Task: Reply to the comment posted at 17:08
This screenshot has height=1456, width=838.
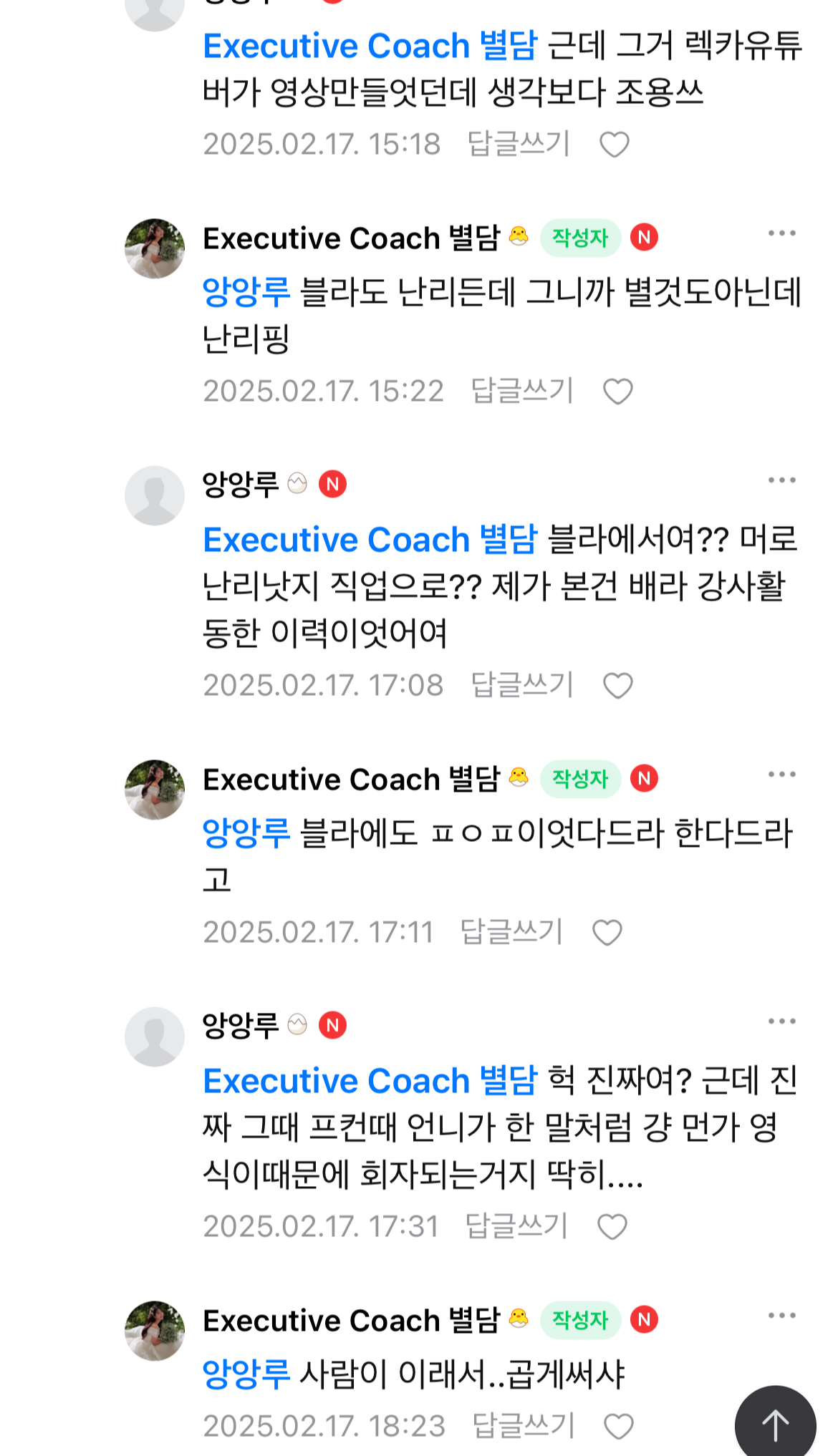Action: [x=522, y=685]
